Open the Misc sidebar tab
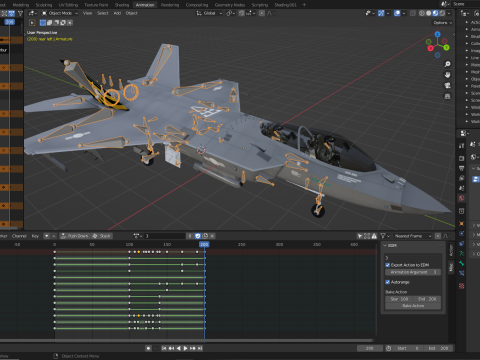The image size is (480, 360). [451, 267]
